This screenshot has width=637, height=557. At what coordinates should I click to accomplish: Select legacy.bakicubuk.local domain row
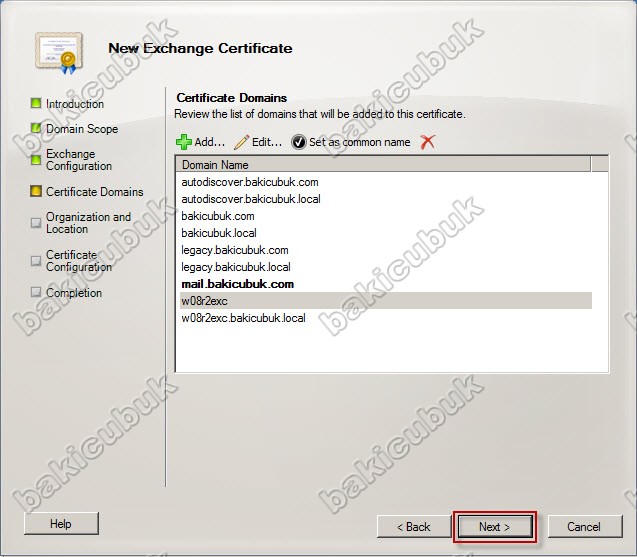click(386, 267)
